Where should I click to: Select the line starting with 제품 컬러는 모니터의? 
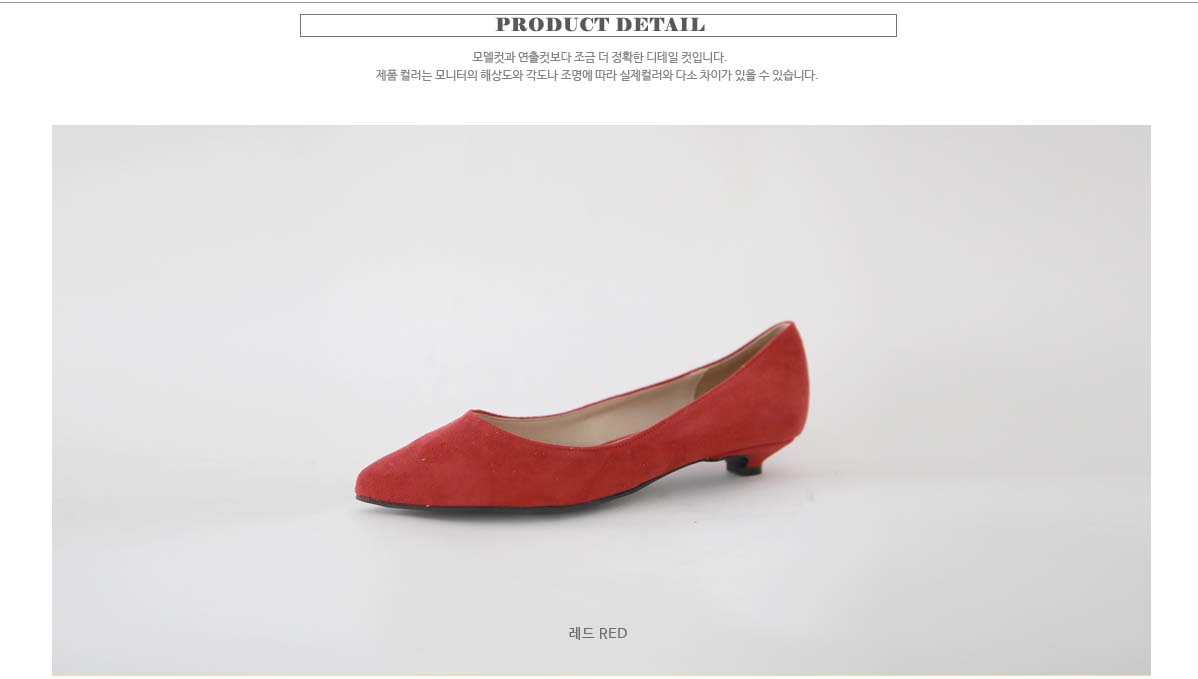(597, 75)
